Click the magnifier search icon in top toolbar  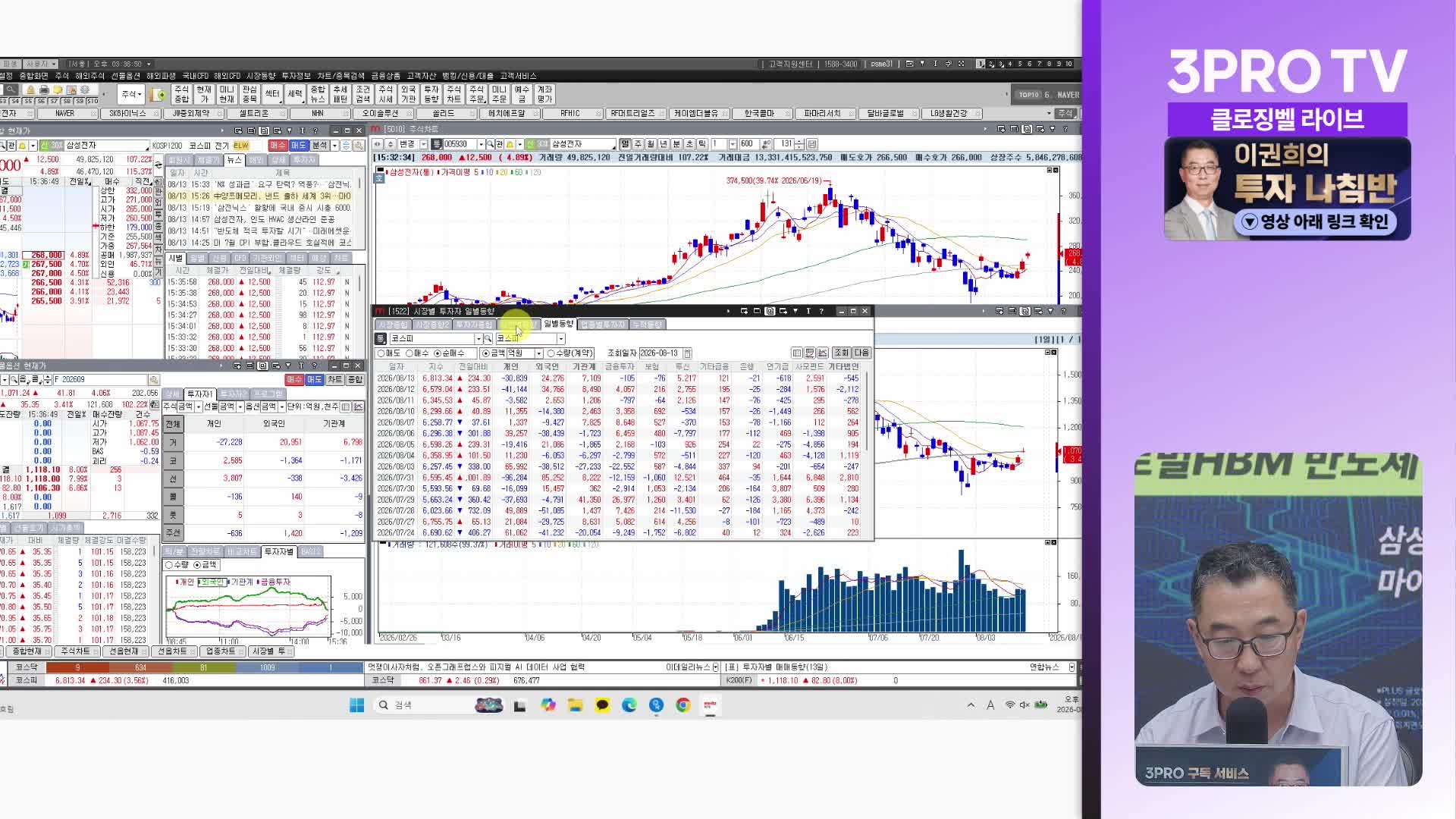(11, 89)
